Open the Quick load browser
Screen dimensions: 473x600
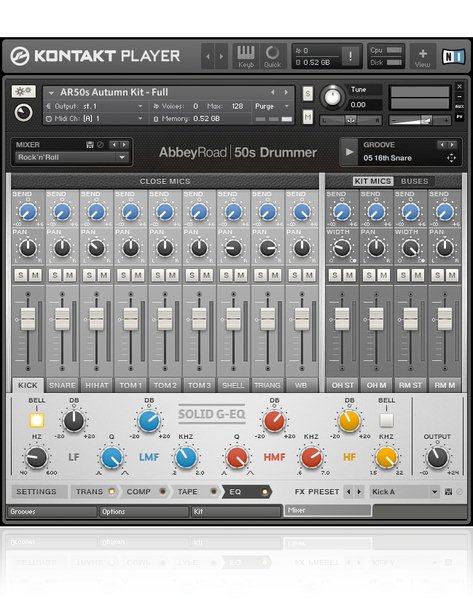click(272, 56)
